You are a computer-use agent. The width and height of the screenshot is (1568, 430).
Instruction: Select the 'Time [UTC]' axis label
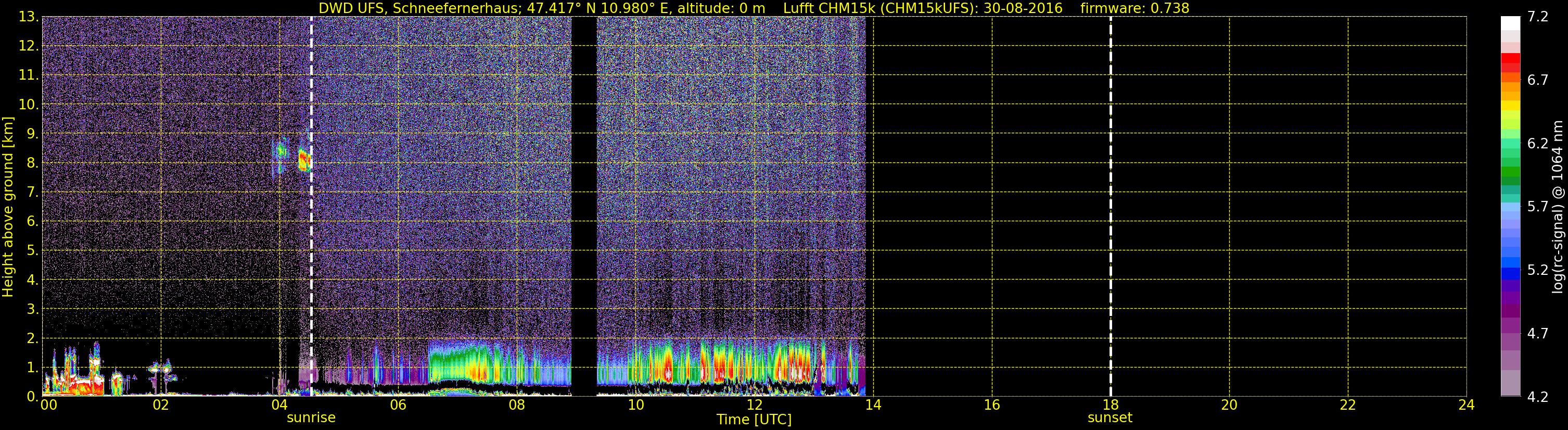[754, 420]
